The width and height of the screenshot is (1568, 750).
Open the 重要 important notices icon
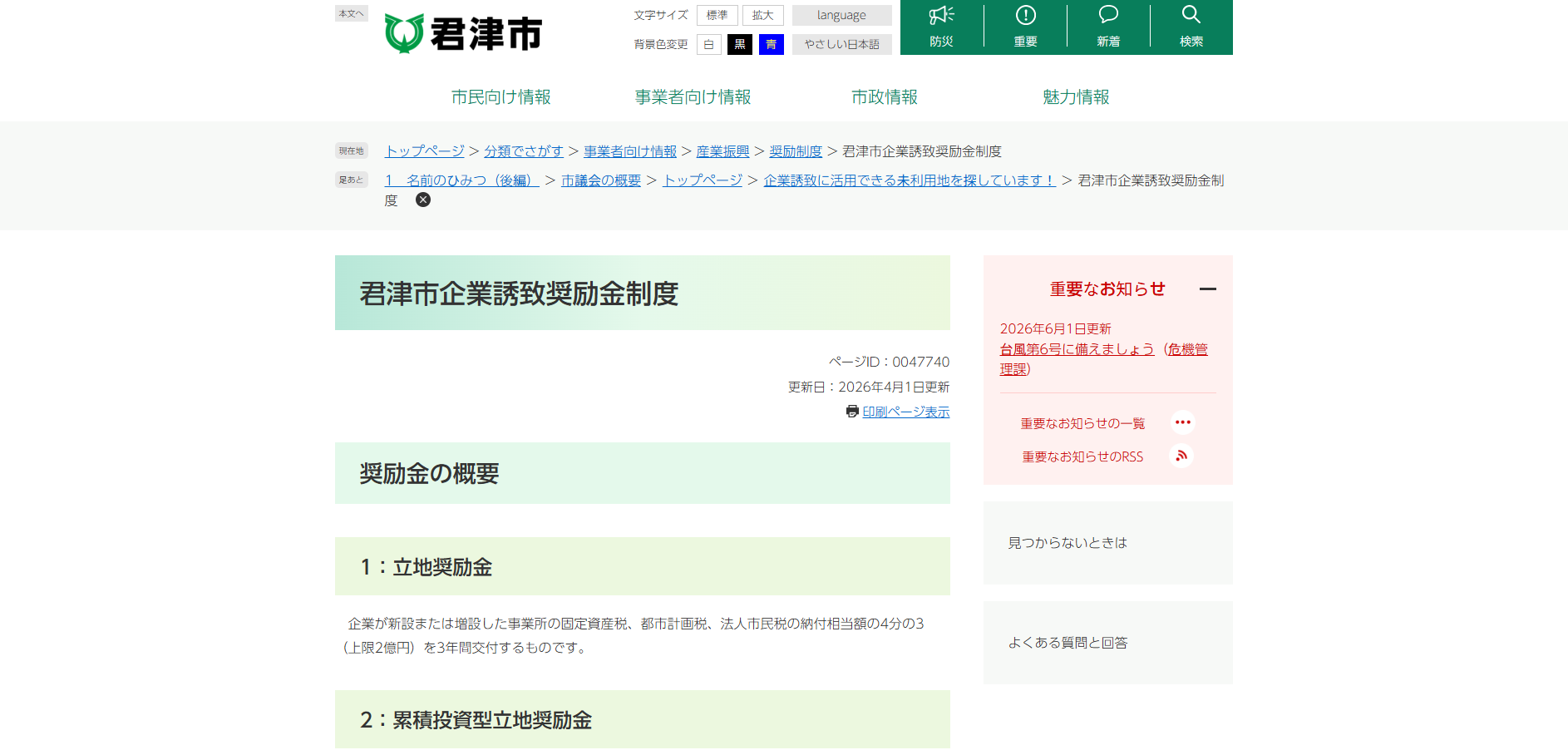click(x=1025, y=27)
